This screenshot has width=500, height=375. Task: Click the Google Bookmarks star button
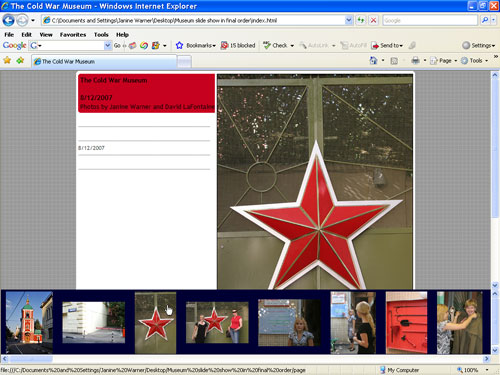[179, 45]
